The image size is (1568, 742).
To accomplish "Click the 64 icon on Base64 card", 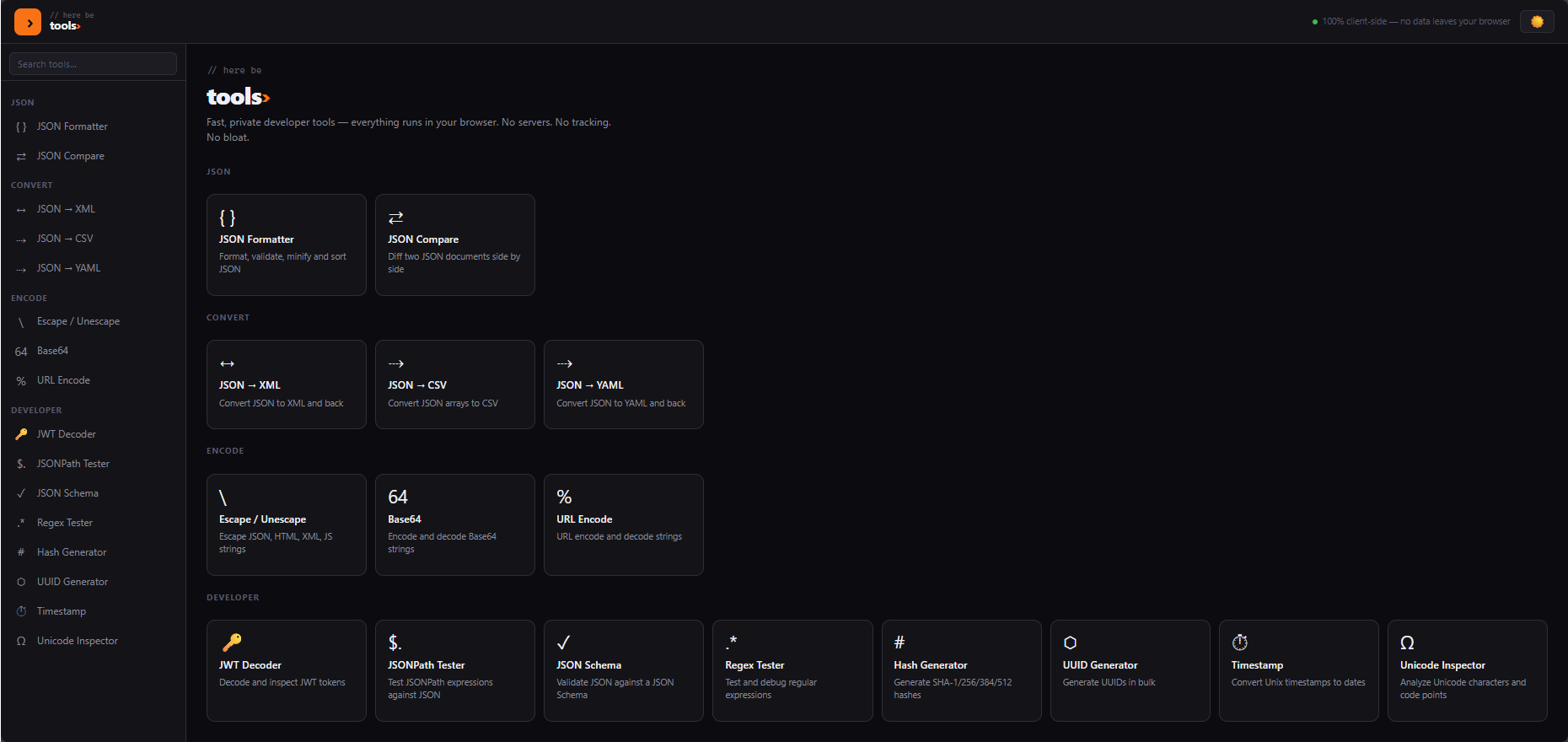I will [x=398, y=497].
